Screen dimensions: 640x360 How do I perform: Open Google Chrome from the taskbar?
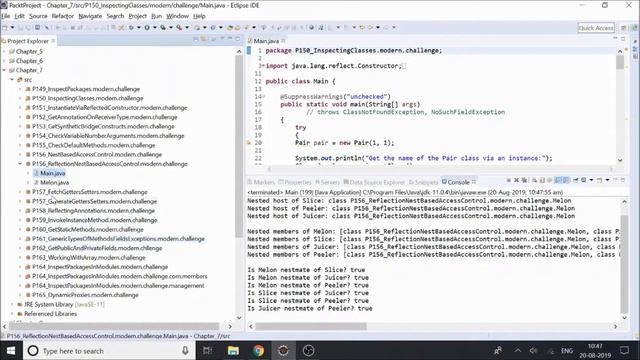point(258,351)
